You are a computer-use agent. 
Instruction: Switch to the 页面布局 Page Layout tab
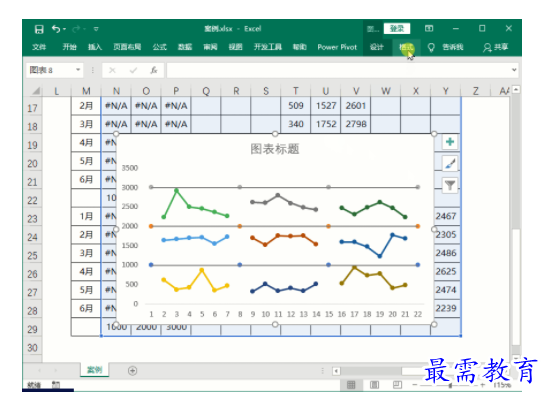[x=127, y=47]
